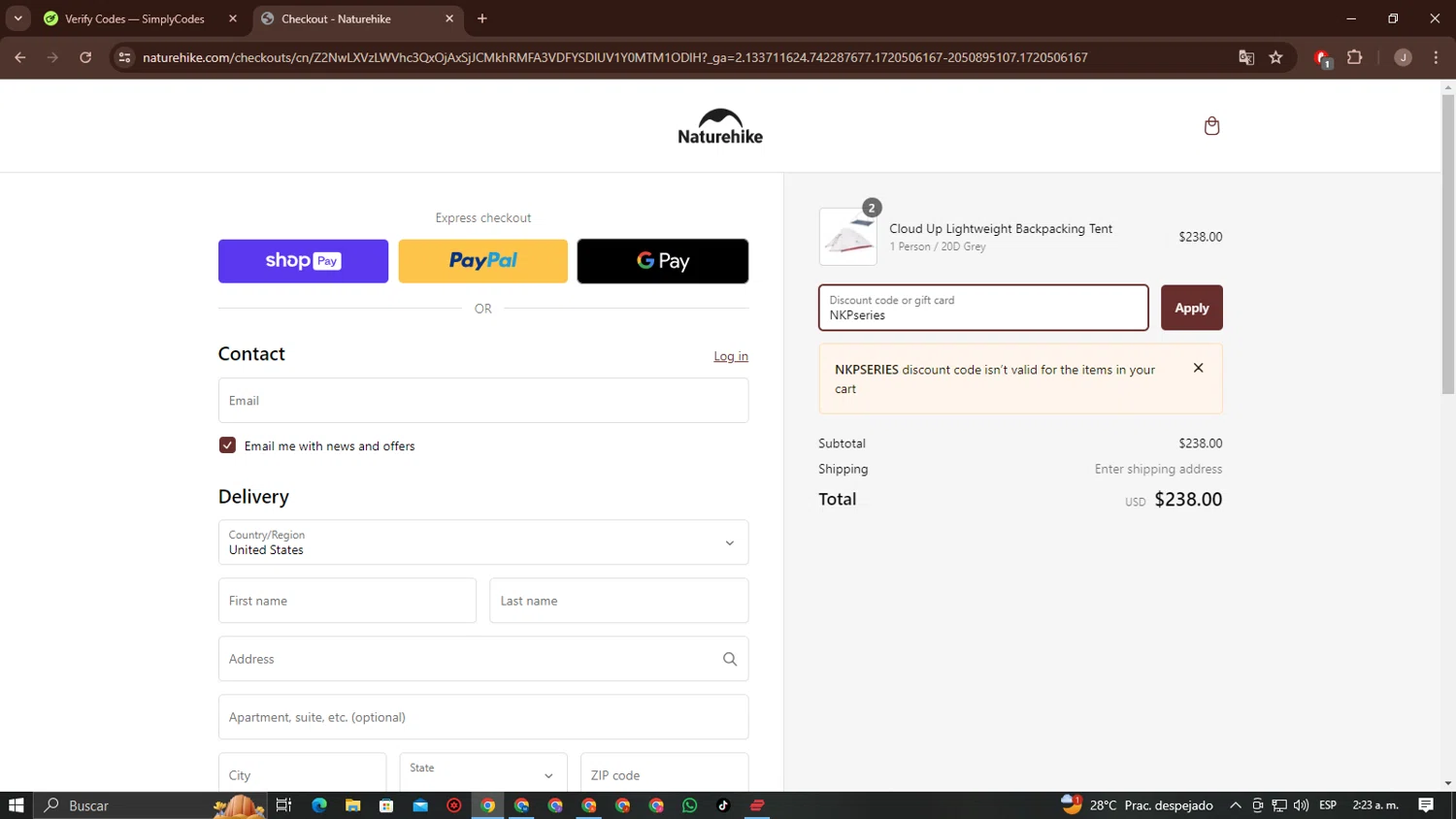
Task: Click the Log in link
Action: (x=731, y=356)
